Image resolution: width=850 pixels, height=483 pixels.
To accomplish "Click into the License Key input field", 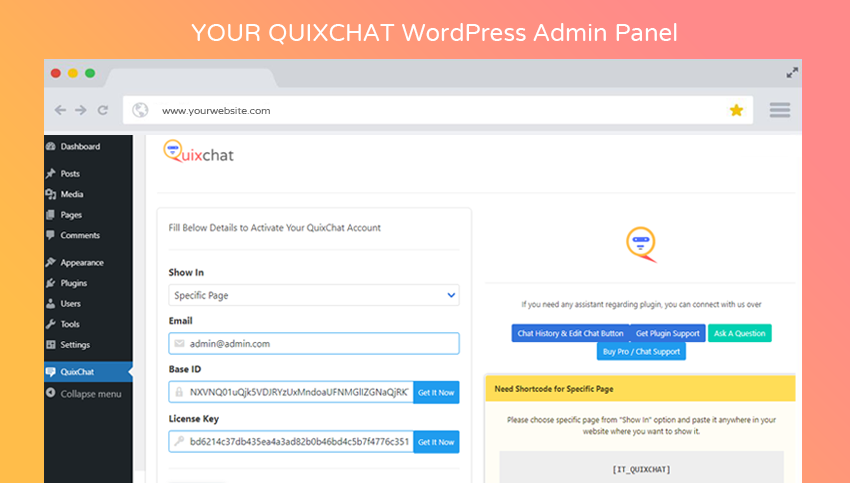I will coord(291,442).
